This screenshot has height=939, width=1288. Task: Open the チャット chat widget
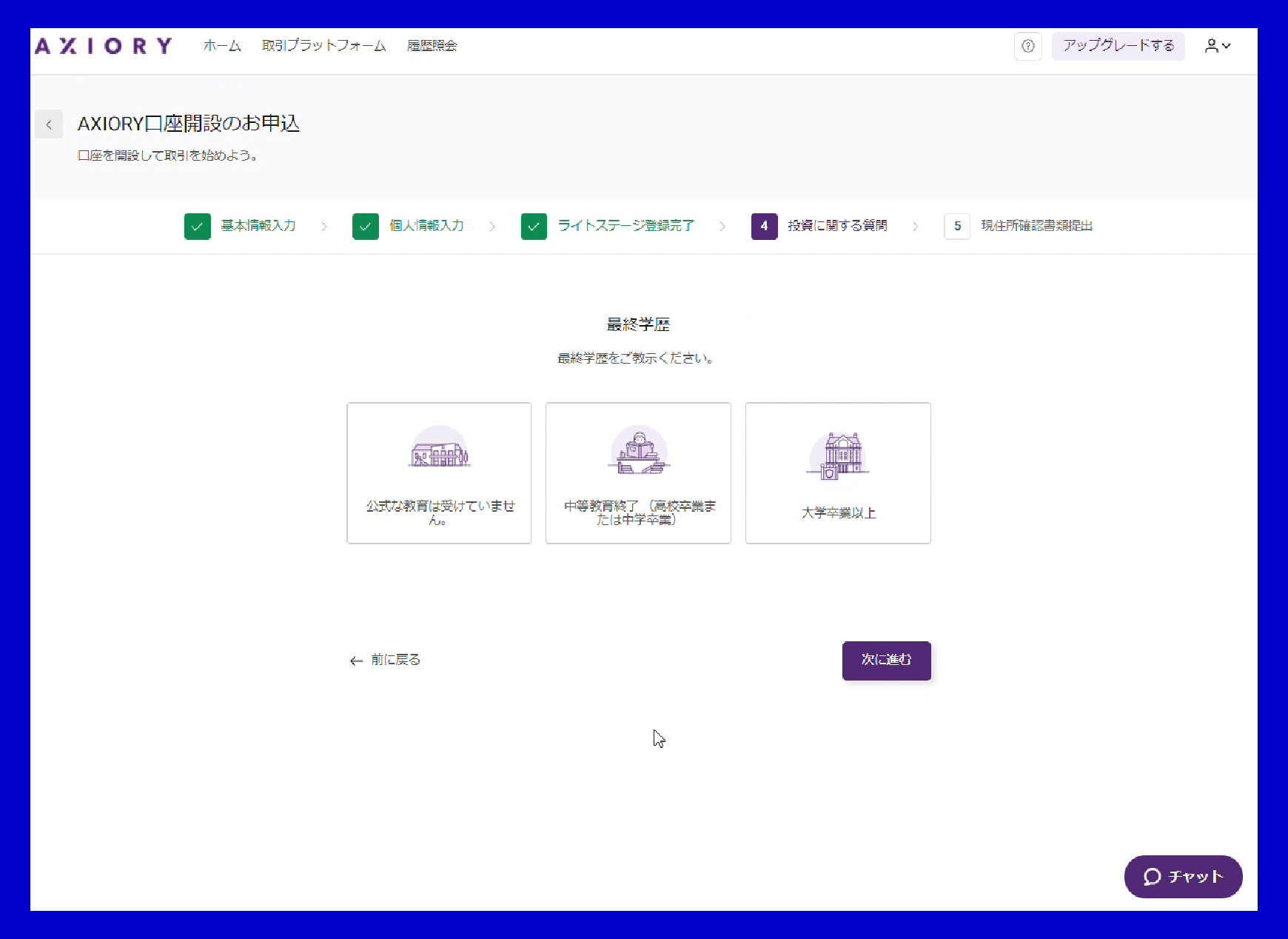(x=1183, y=877)
